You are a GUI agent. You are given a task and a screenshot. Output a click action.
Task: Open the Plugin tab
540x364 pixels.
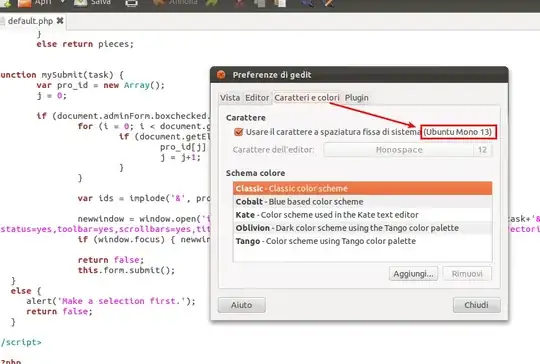pos(357,98)
